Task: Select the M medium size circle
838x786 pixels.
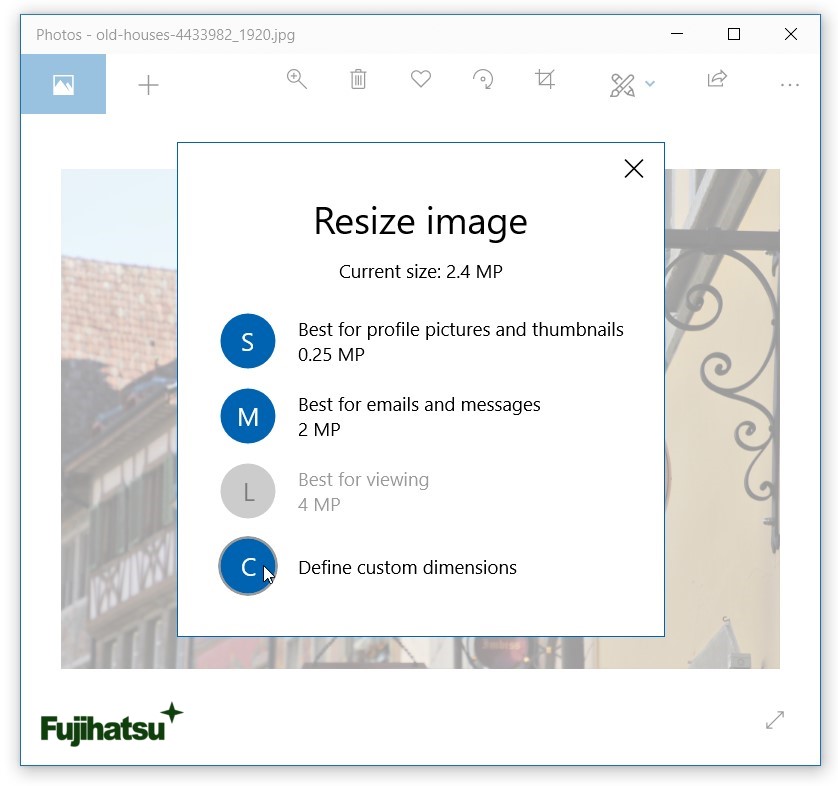Action: (x=248, y=416)
